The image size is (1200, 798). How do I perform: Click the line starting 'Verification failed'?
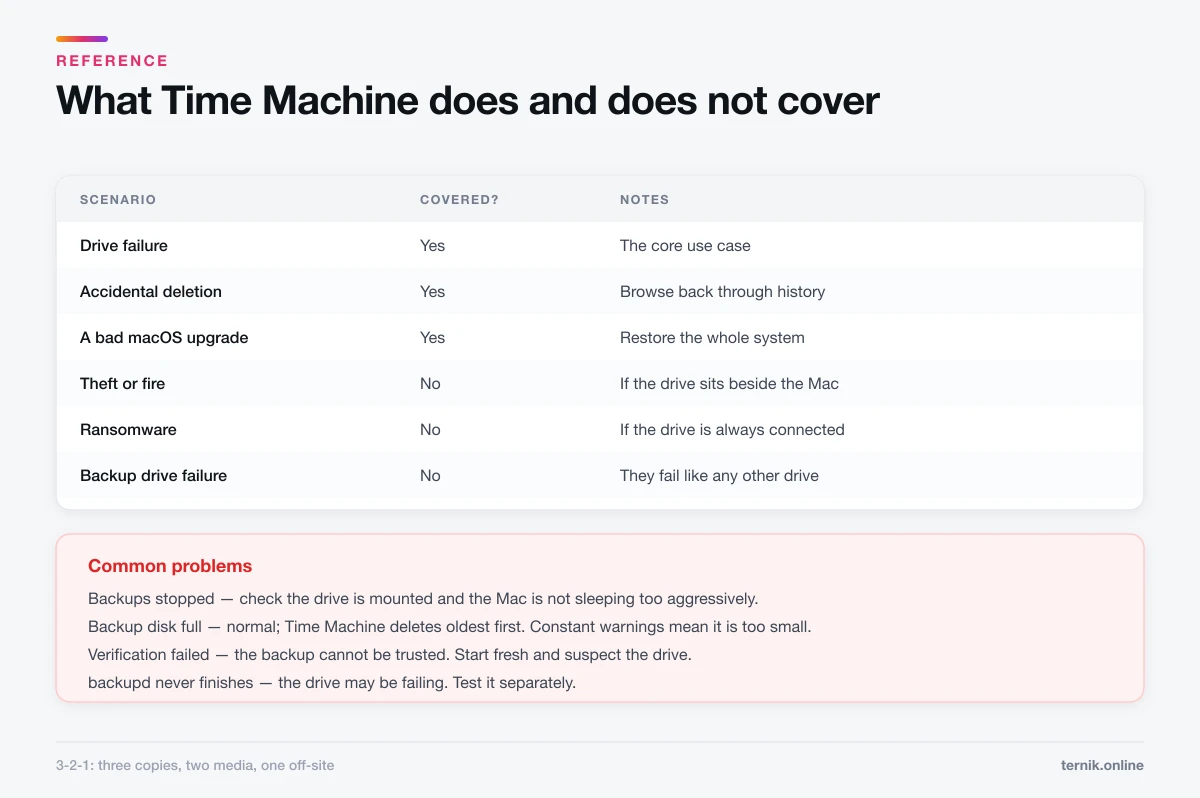[390, 655]
